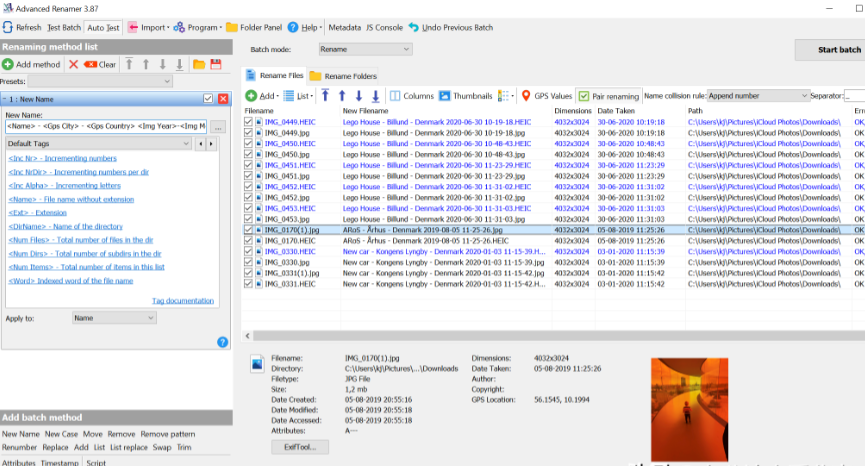Uncheck IMG_0331.HEIC file checkbox

(x=248, y=284)
